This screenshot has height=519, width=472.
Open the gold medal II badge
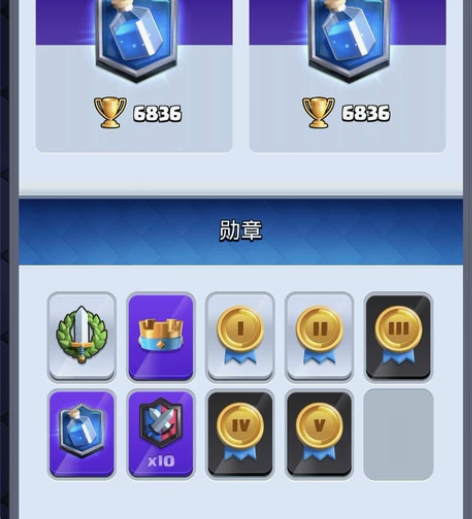[x=319, y=337]
